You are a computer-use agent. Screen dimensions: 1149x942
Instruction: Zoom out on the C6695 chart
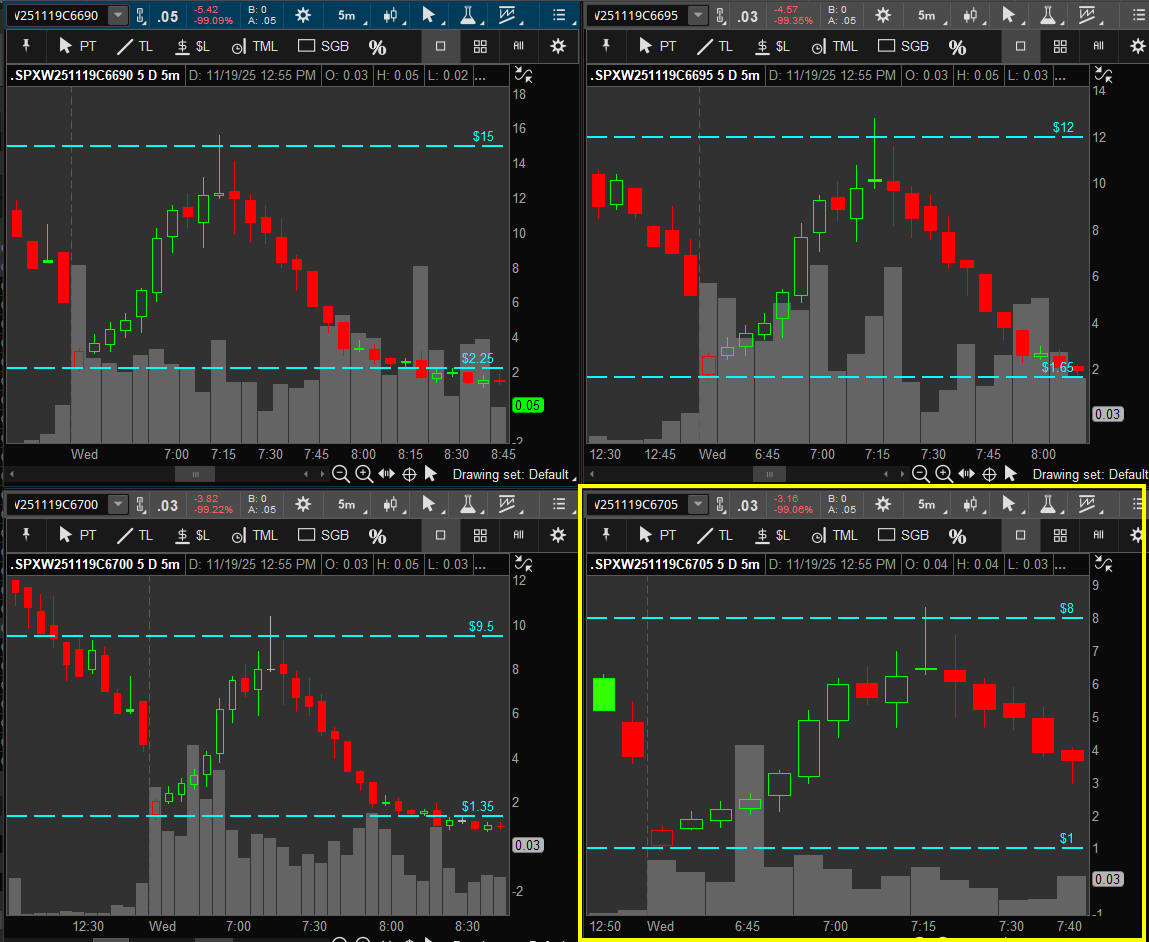(x=921, y=474)
